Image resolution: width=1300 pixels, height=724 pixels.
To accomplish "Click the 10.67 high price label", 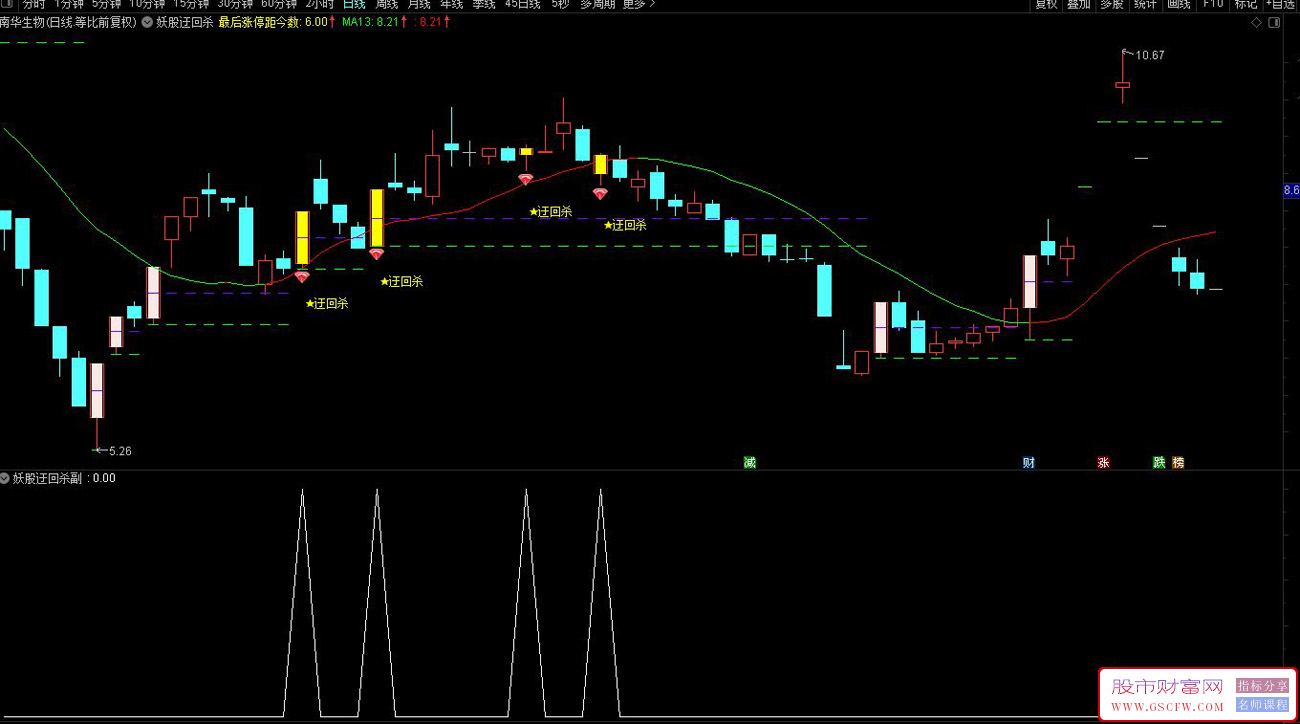I will [1150, 55].
